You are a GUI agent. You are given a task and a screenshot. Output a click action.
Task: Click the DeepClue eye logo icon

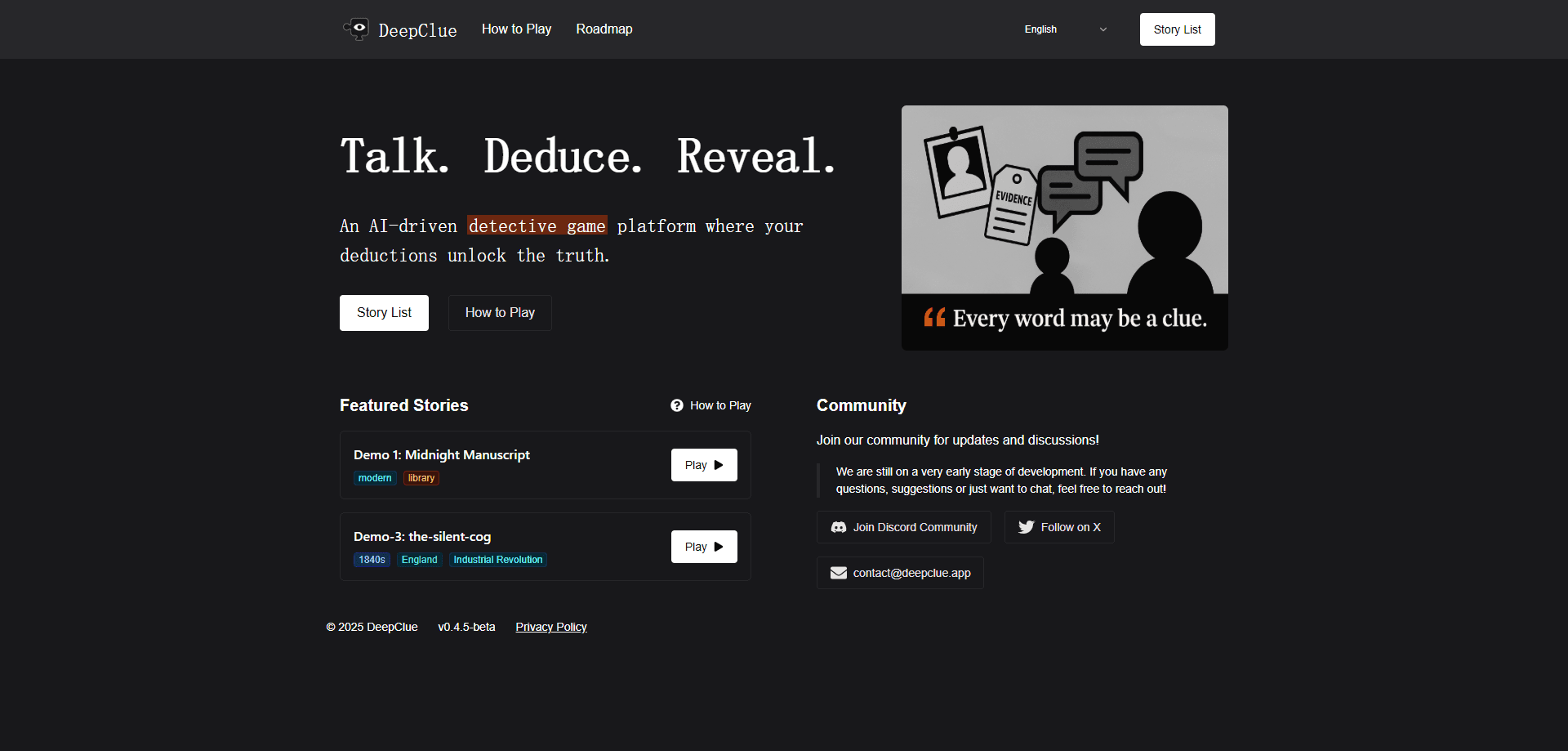point(356,29)
